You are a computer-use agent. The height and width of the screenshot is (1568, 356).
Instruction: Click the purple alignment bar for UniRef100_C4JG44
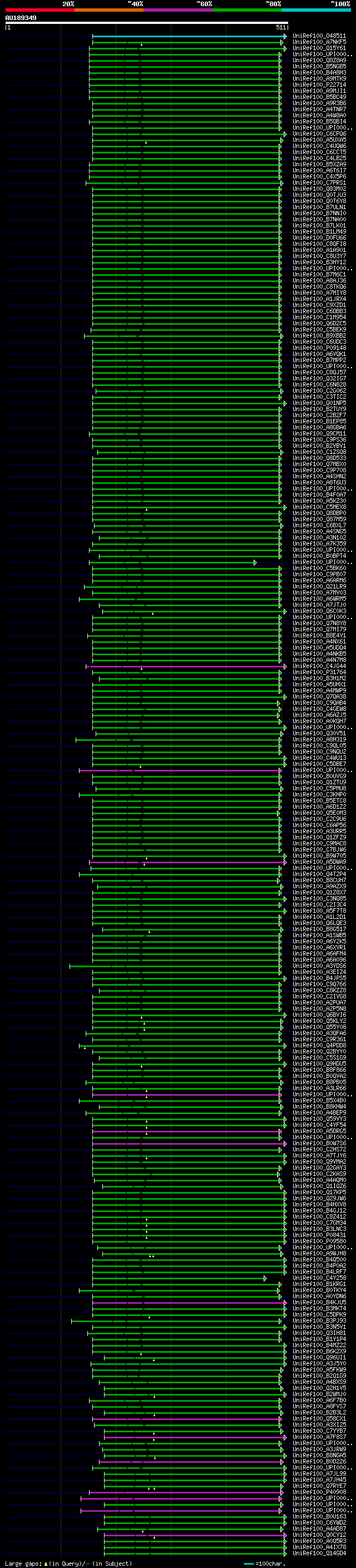pos(186,666)
